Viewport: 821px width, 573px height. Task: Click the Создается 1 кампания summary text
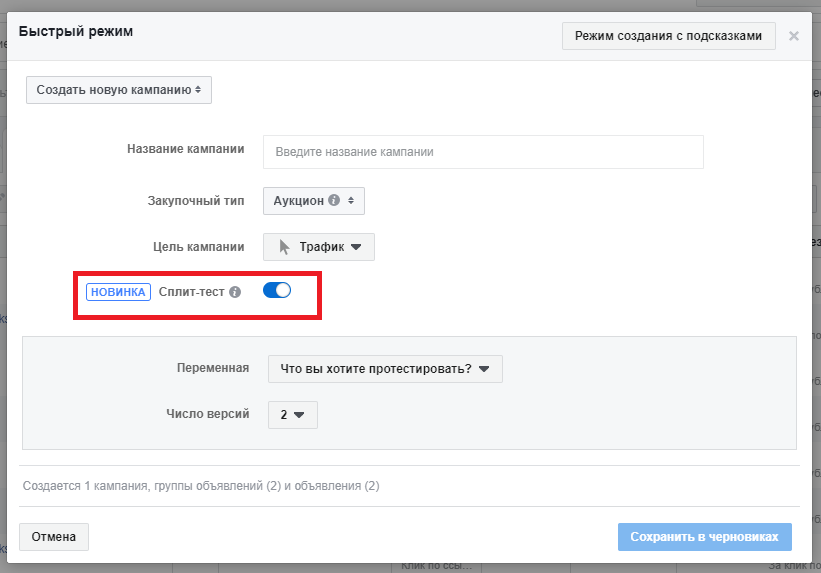[201, 486]
